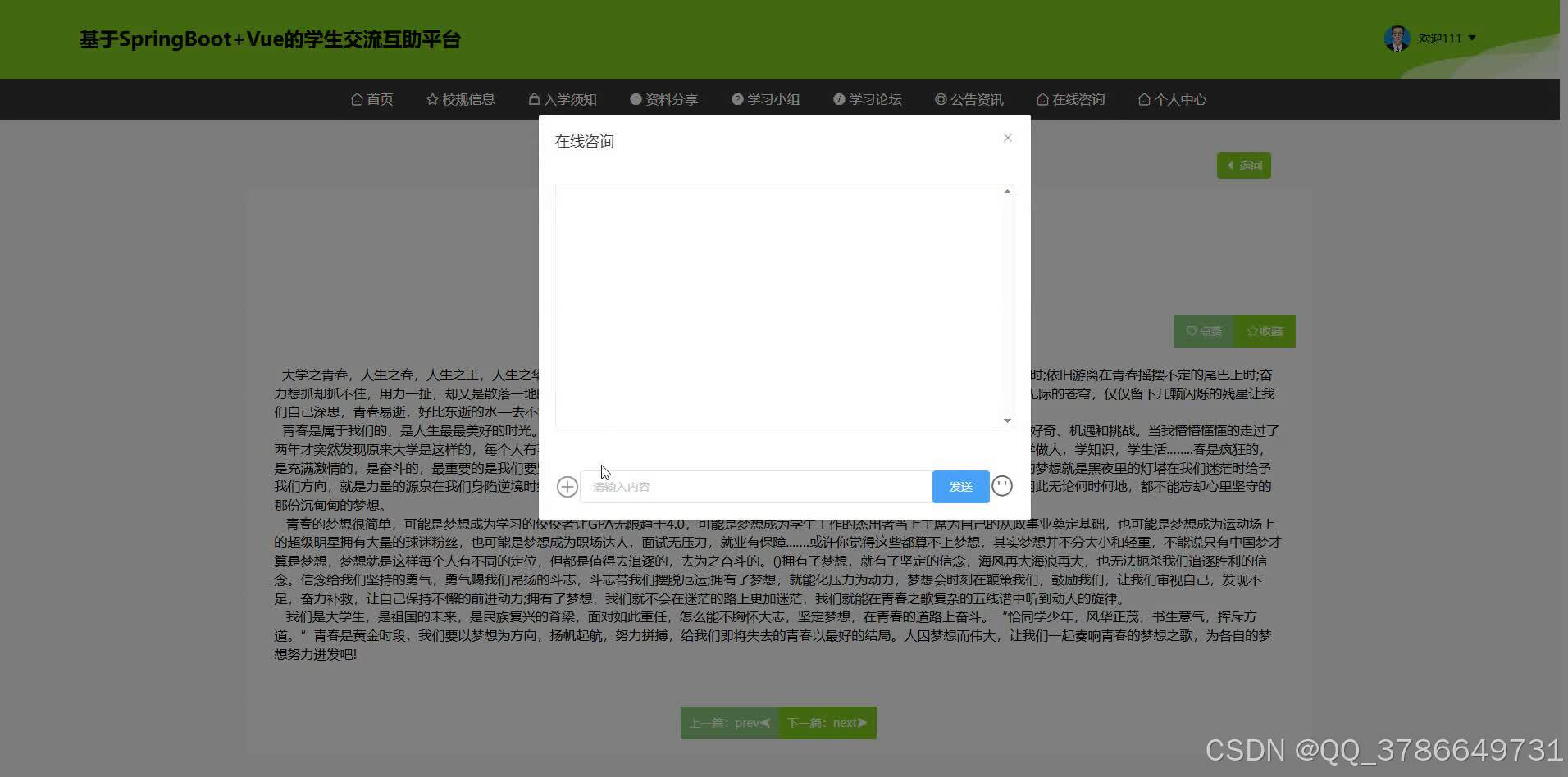Click the green 返回 return button
Screen dimensions: 1568x777
(1243, 165)
